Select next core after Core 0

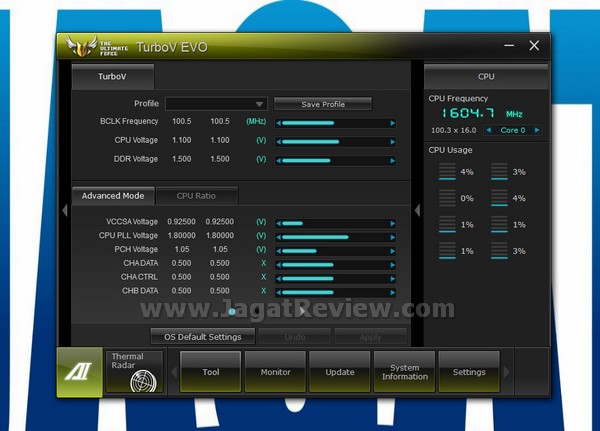[x=537, y=130]
